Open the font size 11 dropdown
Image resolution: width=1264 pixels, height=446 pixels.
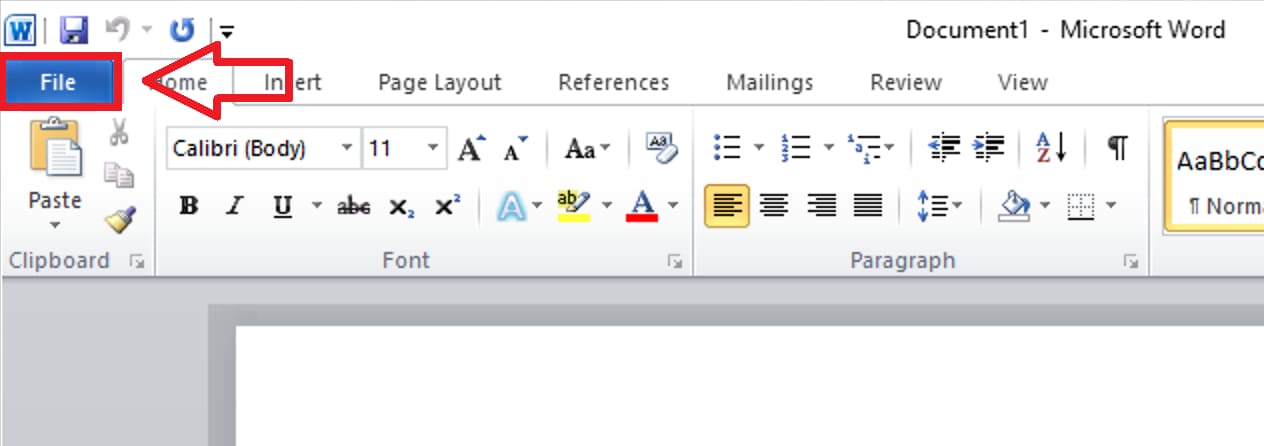tap(433, 148)
